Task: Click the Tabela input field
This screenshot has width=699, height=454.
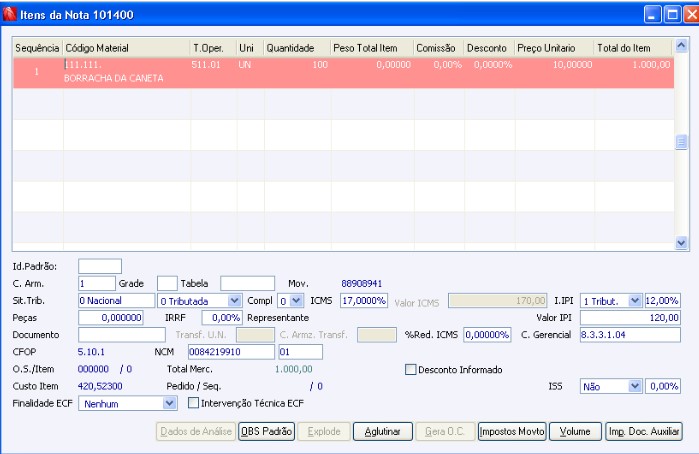Action: [x=247, y=283]
